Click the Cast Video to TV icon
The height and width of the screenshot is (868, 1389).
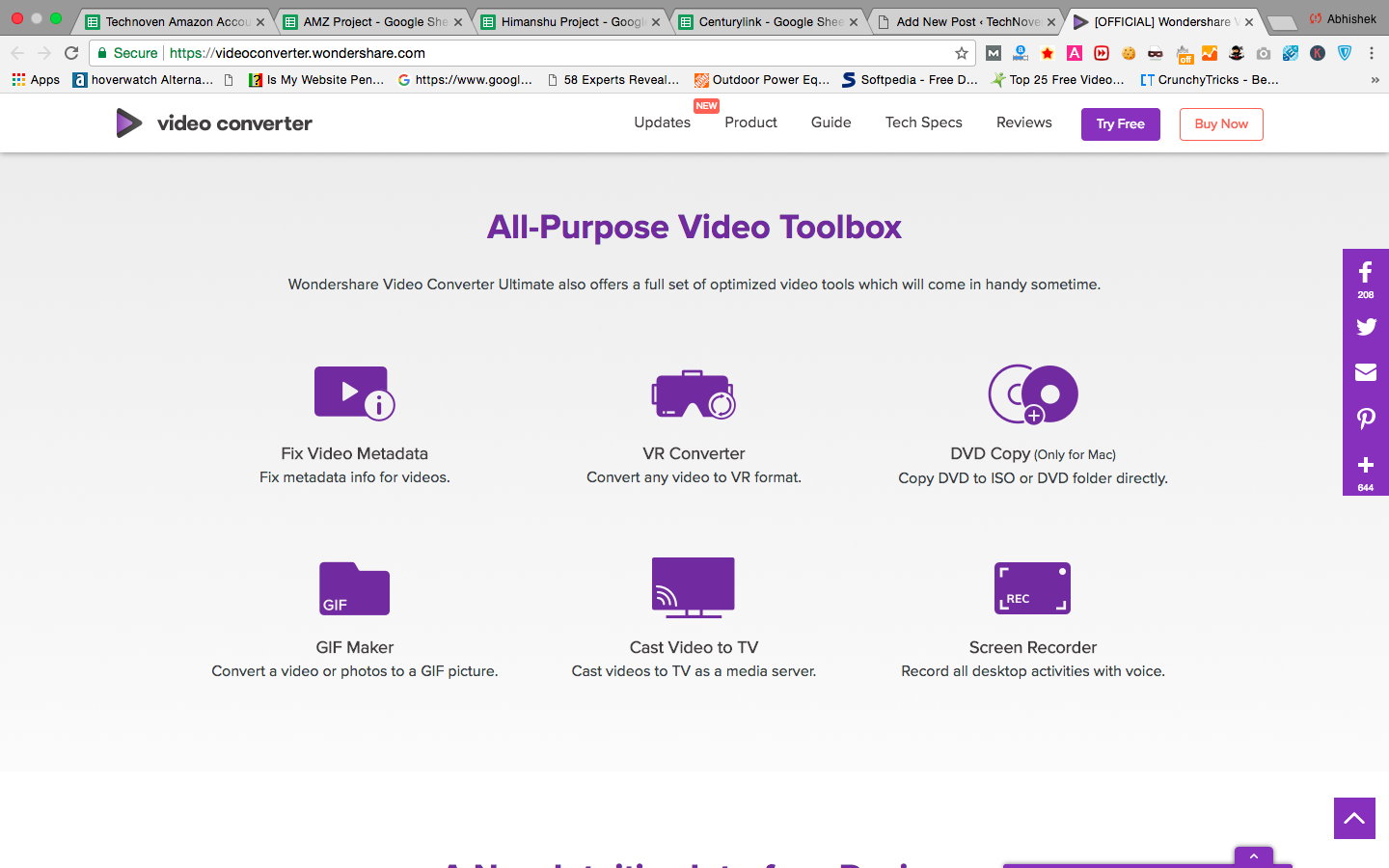pyautogui.click(x=694, y=587)
